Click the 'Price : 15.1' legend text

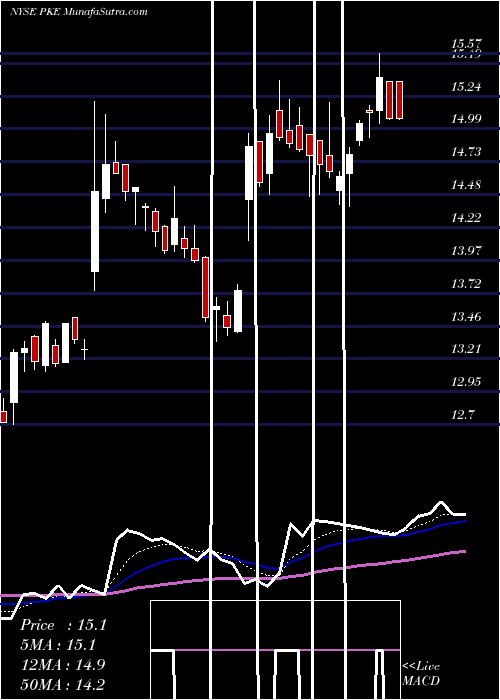[63, 625]
